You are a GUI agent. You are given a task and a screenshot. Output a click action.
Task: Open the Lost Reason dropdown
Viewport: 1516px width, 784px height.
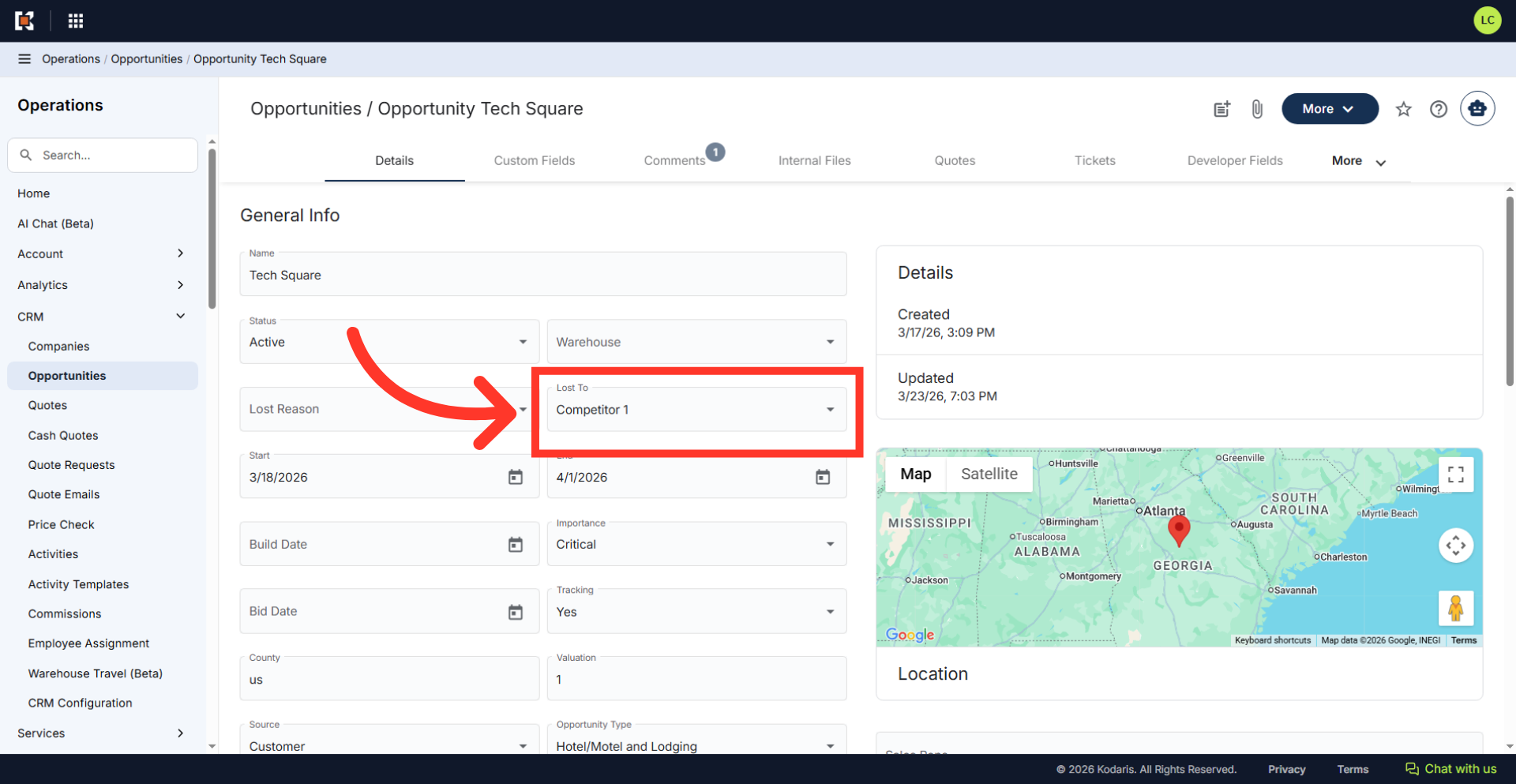[x=389, y=409]
